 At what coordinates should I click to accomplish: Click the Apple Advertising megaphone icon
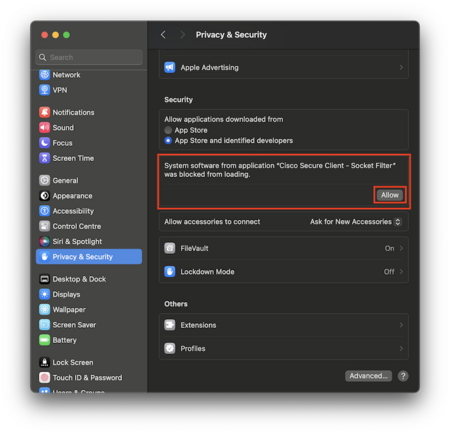(170, 67)
